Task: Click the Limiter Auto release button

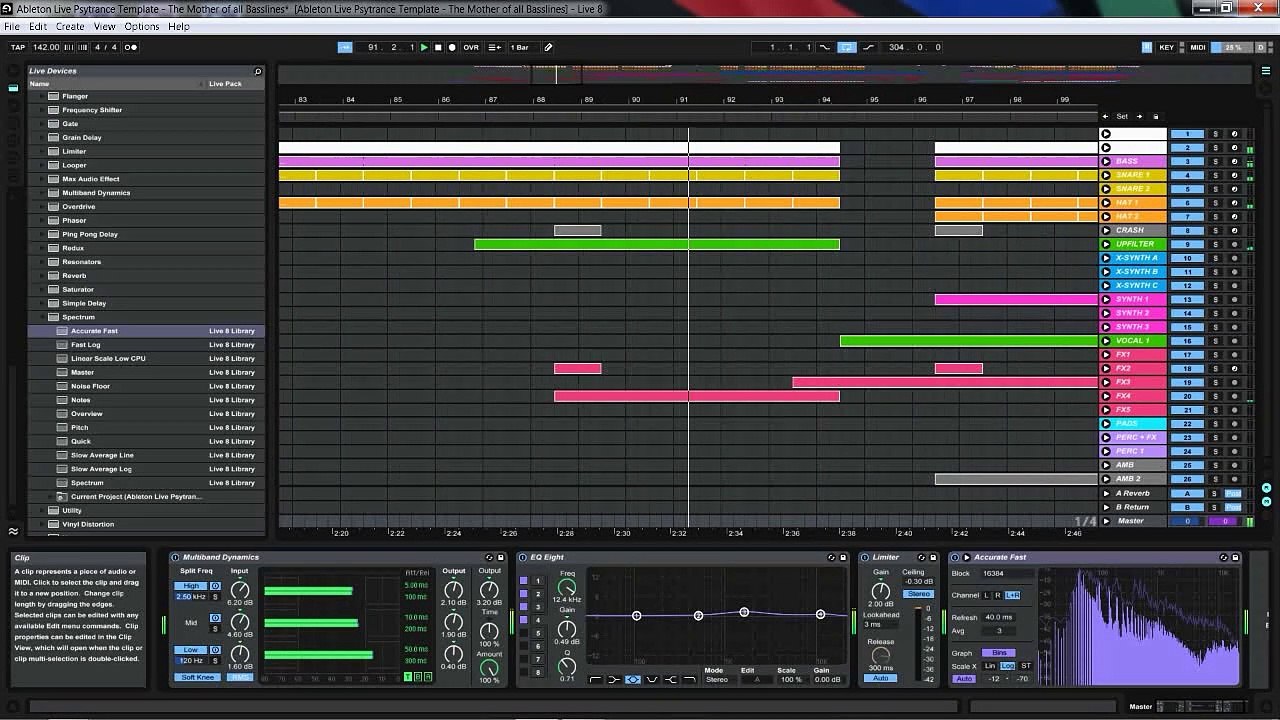Action: point(880,679)
